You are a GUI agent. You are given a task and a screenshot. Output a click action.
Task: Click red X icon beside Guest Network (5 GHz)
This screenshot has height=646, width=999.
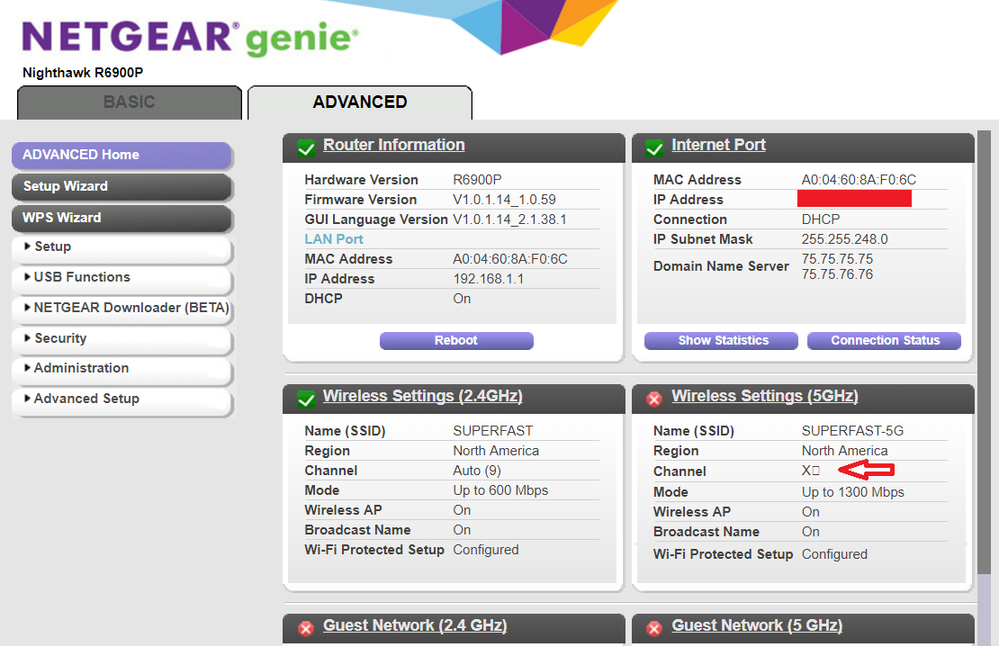654,629
